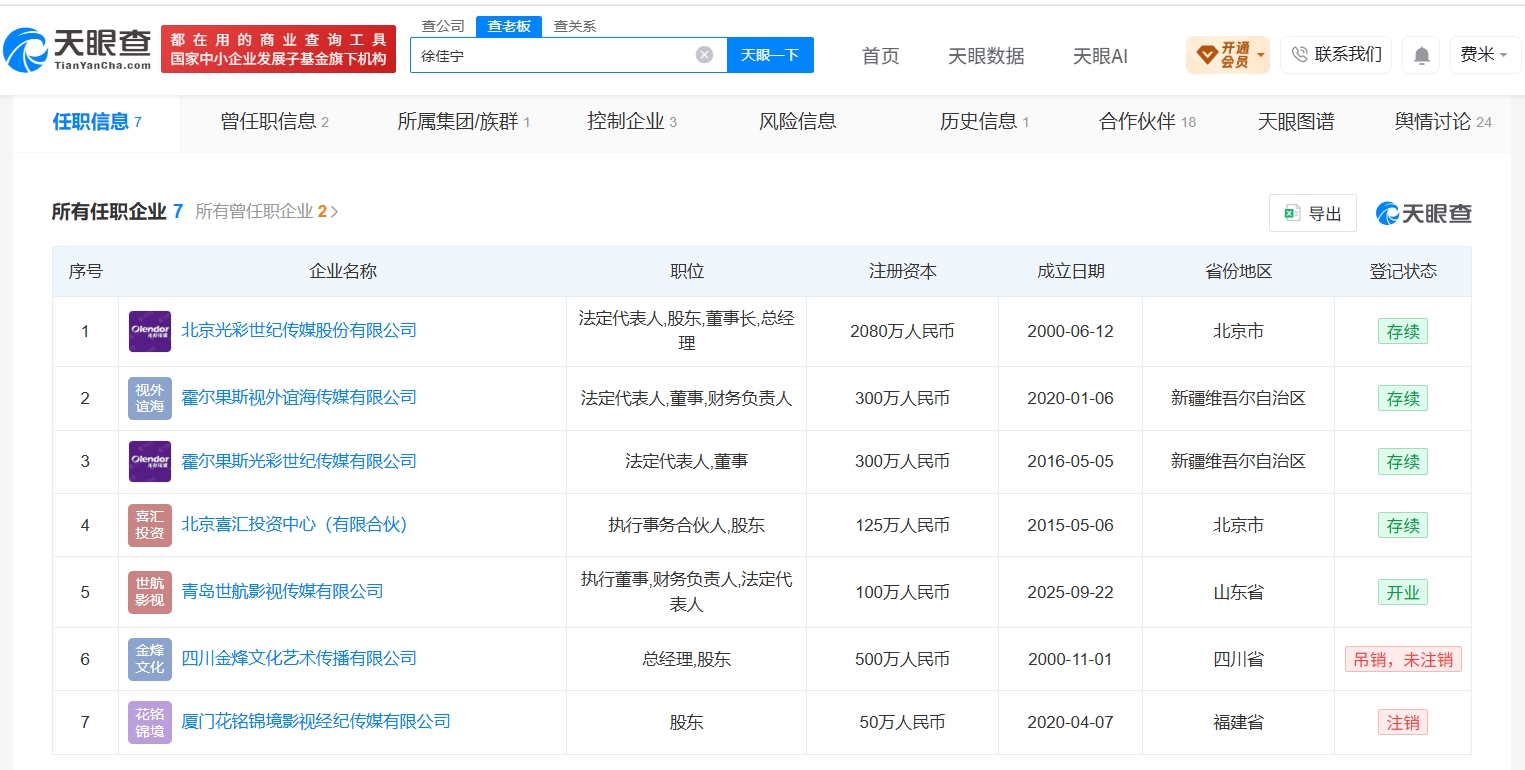Click the 开业 status tag
The height and width of the screenshot is (770, 1525).
click(x=1403, y=592)
